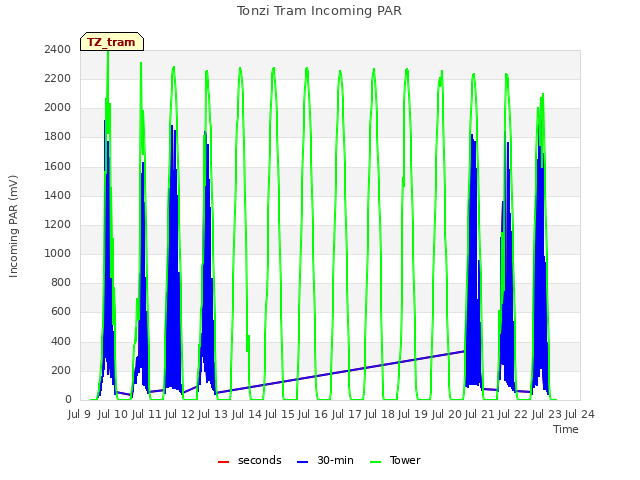Click the 1200 y-axis tick label
Viewport: 640px width, 480px height.
(58, 224)
